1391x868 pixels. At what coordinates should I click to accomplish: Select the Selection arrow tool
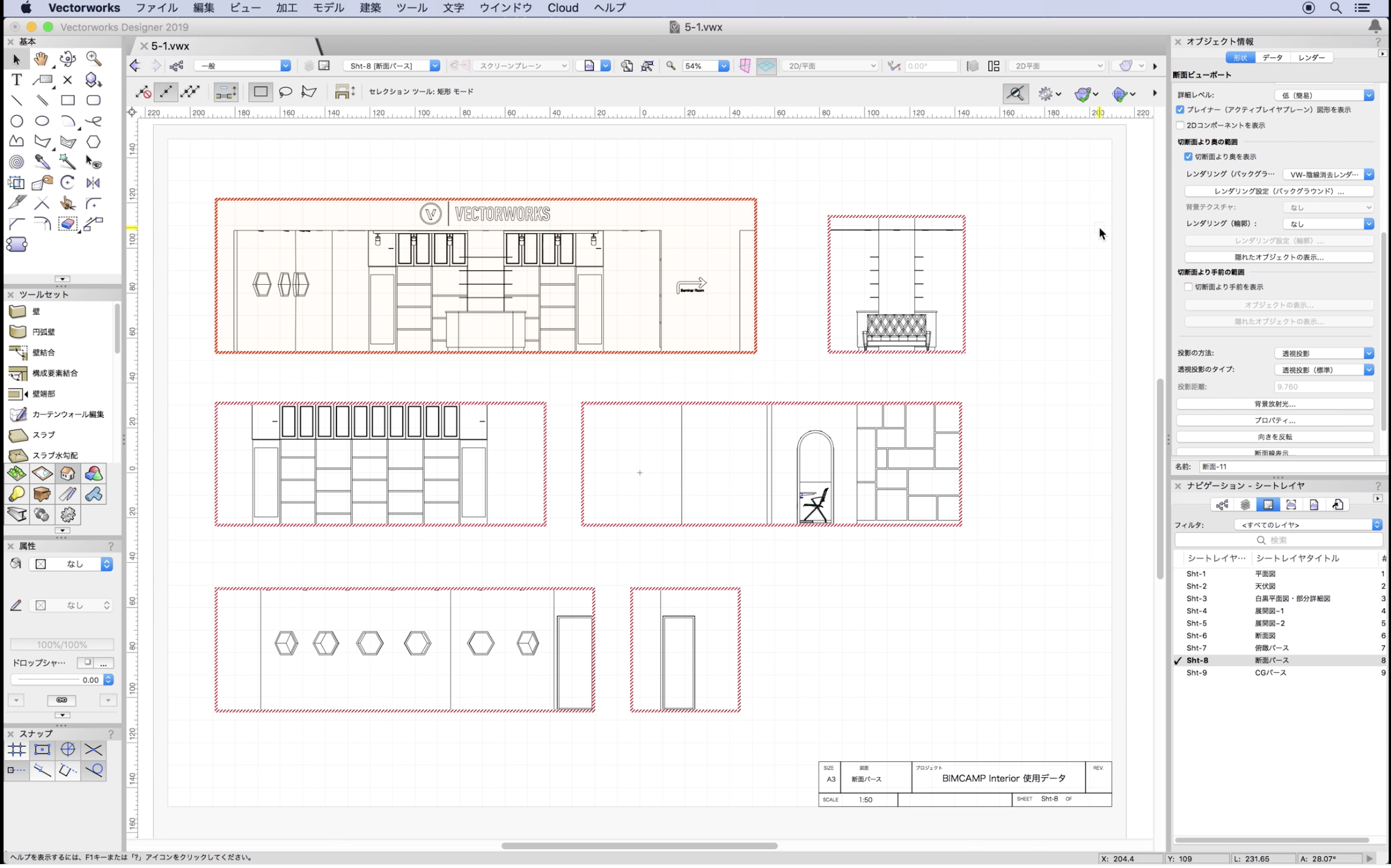click(x=16, y=59)
